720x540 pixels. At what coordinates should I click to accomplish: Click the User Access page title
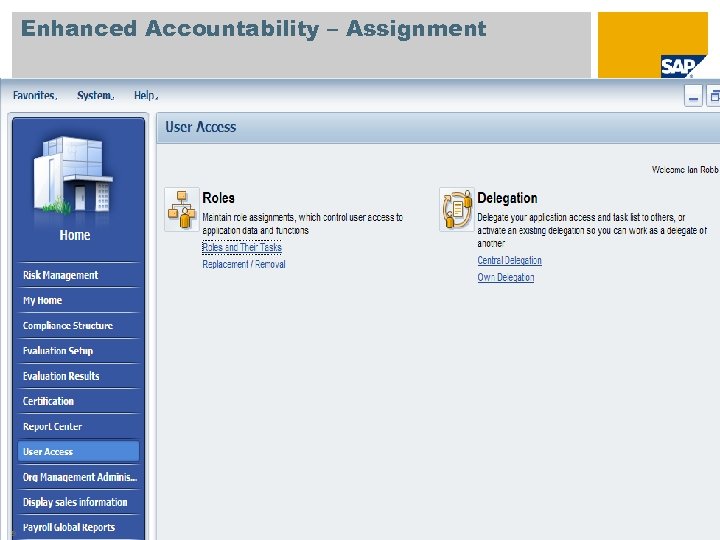(201, 127)
